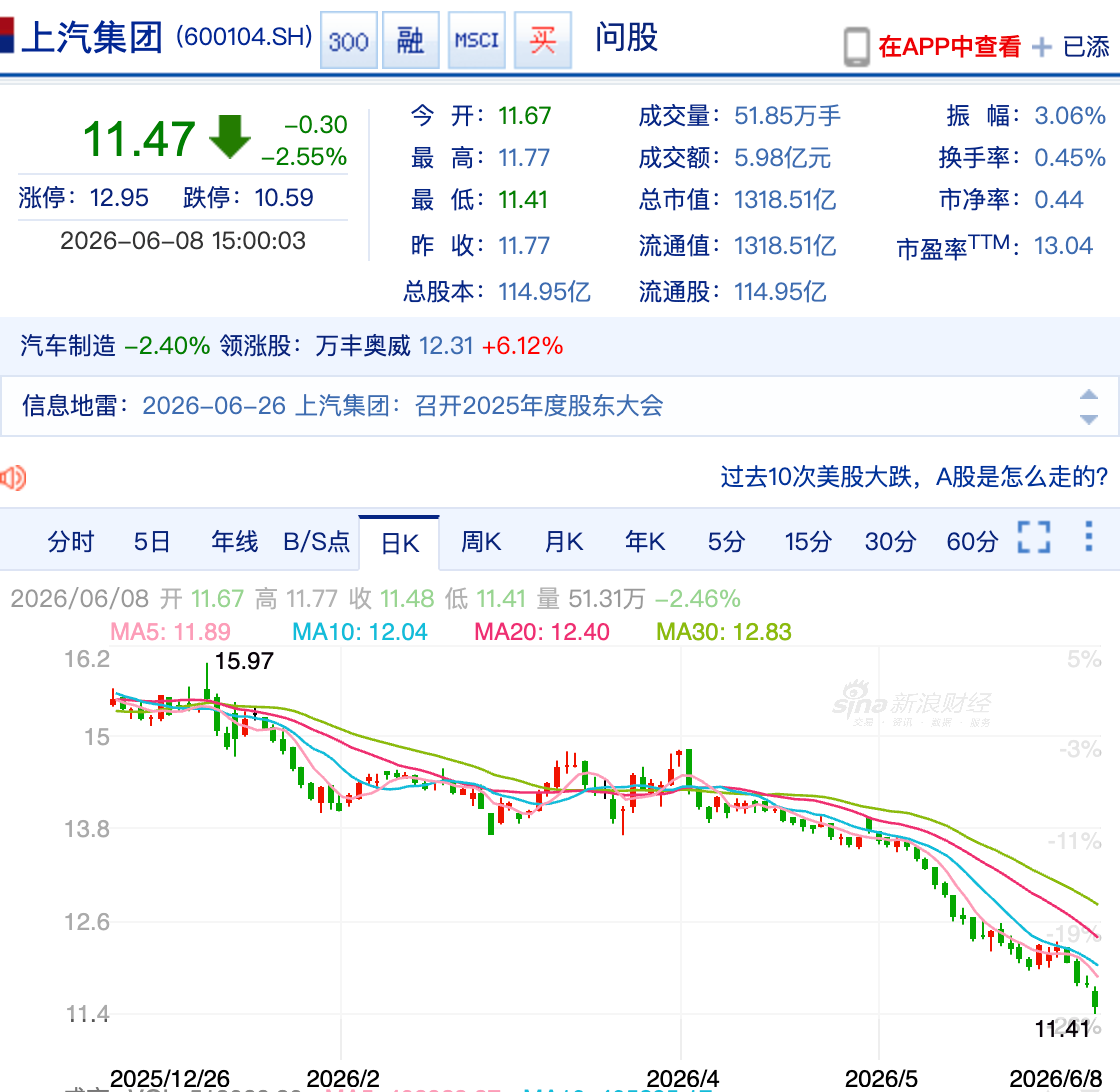This screenshot has height=1092, width=1120.
Task: Show the next 信息地雷 item with the down arrow
Action: pos(1089,420)
